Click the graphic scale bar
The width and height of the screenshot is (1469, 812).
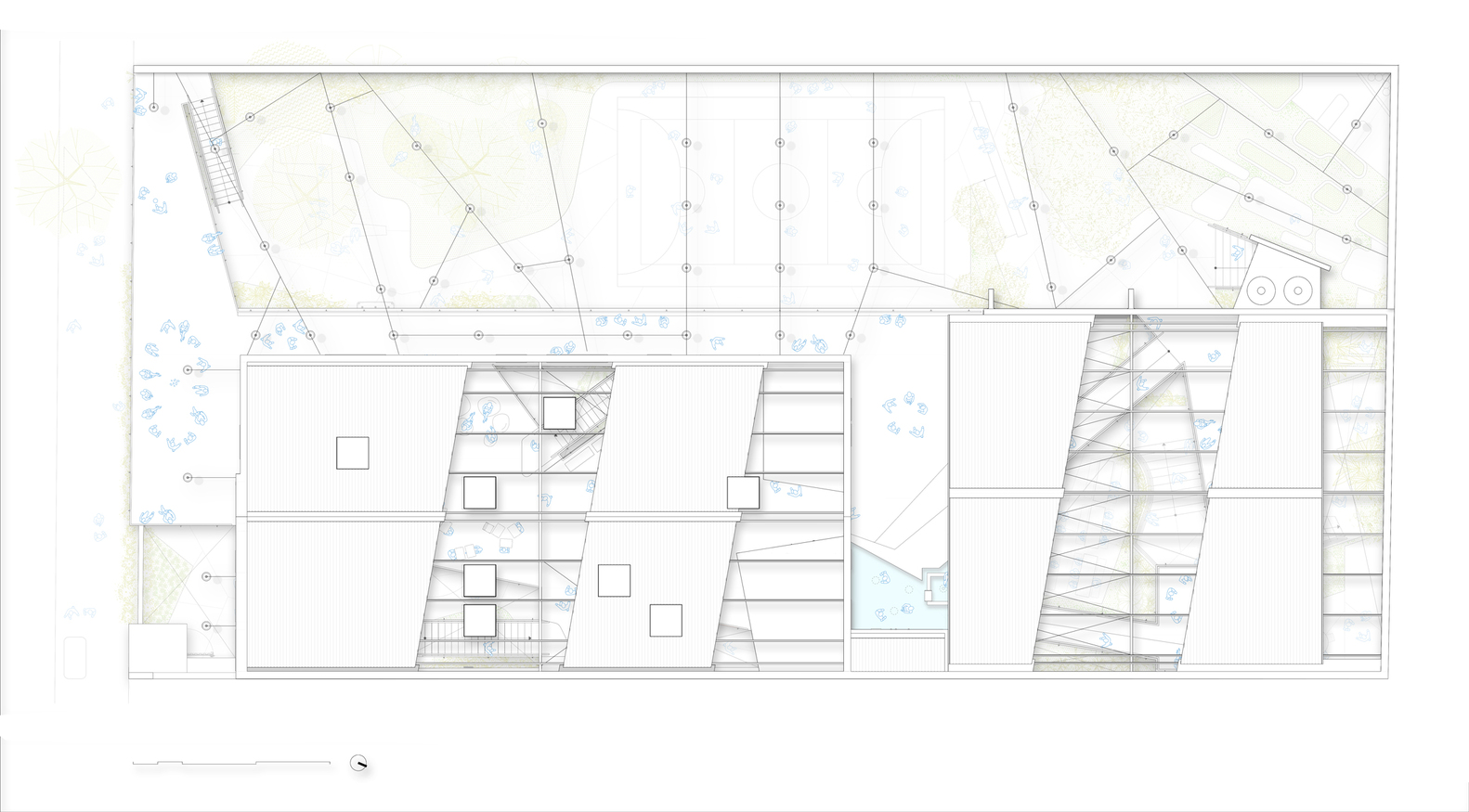pos(231,764)
